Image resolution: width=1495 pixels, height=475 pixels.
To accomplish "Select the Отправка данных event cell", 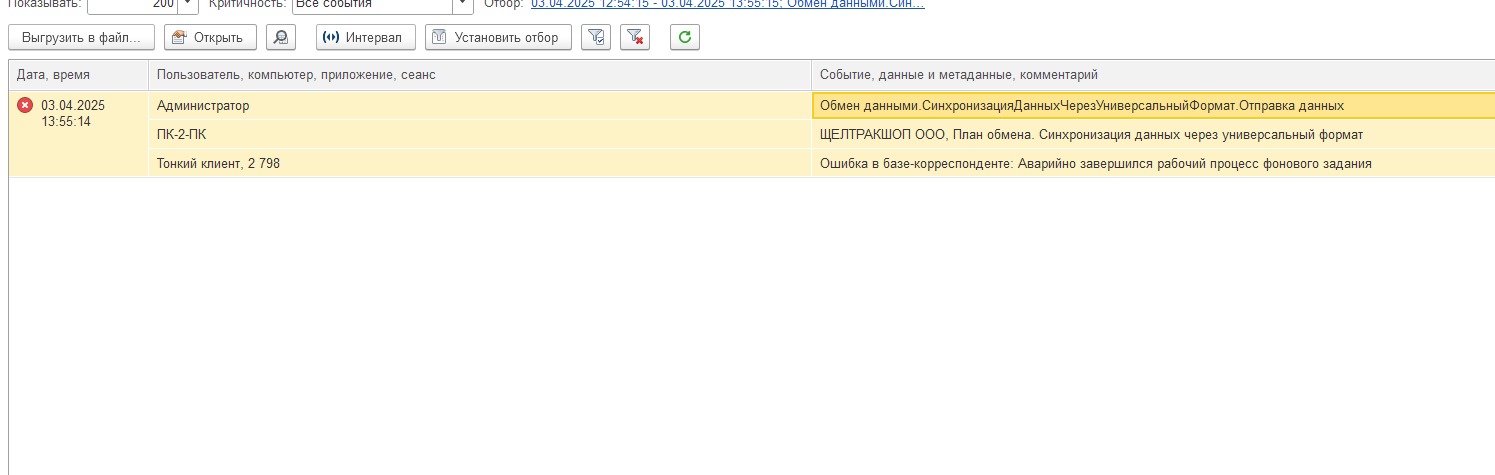I will tap(1150, 105).
